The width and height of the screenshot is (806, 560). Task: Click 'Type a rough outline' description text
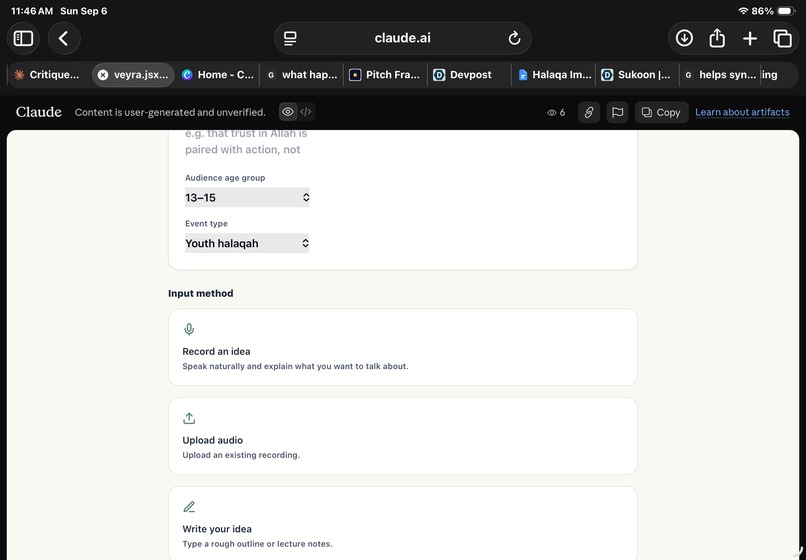[x=257, y=544]
